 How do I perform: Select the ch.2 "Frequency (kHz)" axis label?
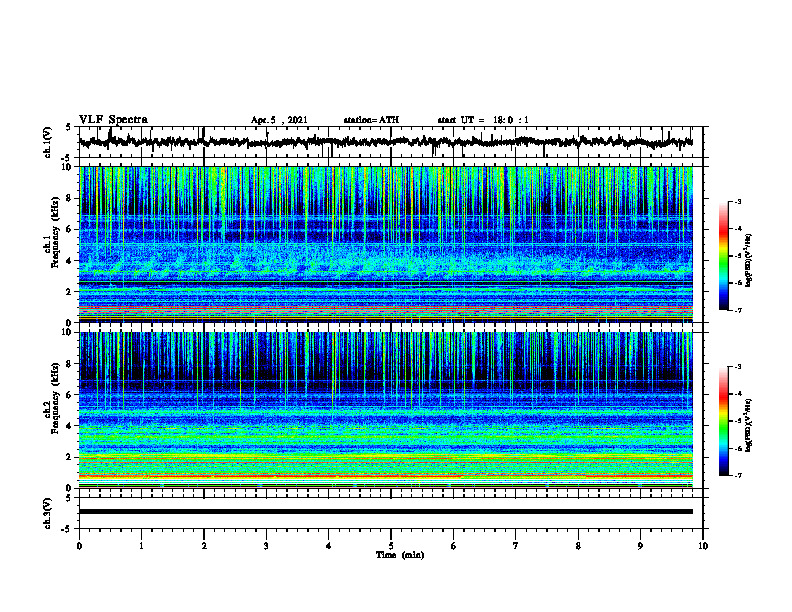55,398
